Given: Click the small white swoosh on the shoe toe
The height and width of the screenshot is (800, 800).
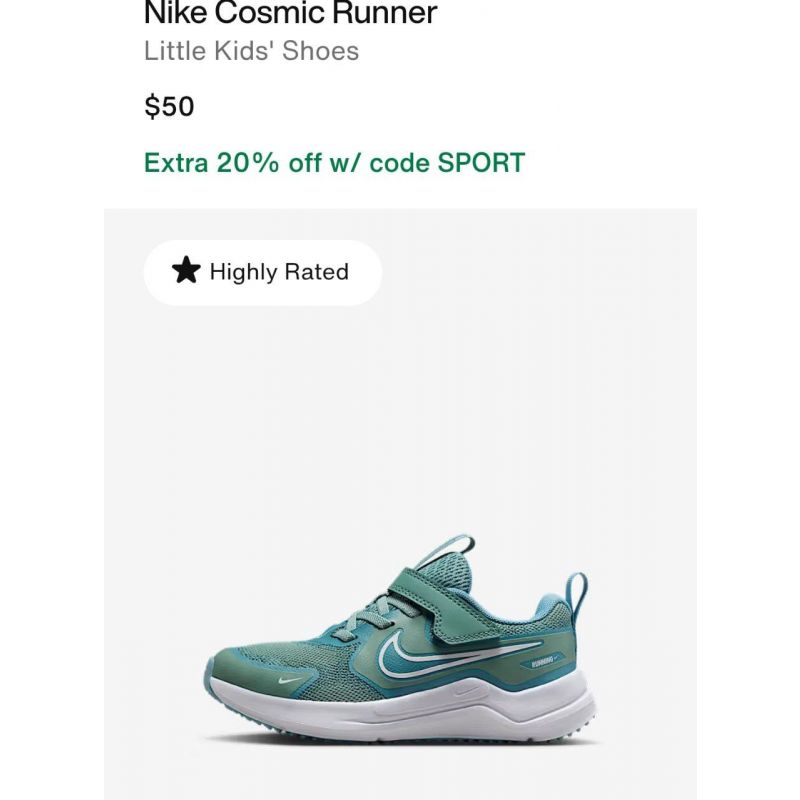Looking at the screenshot, I should [x=289, y=679].
